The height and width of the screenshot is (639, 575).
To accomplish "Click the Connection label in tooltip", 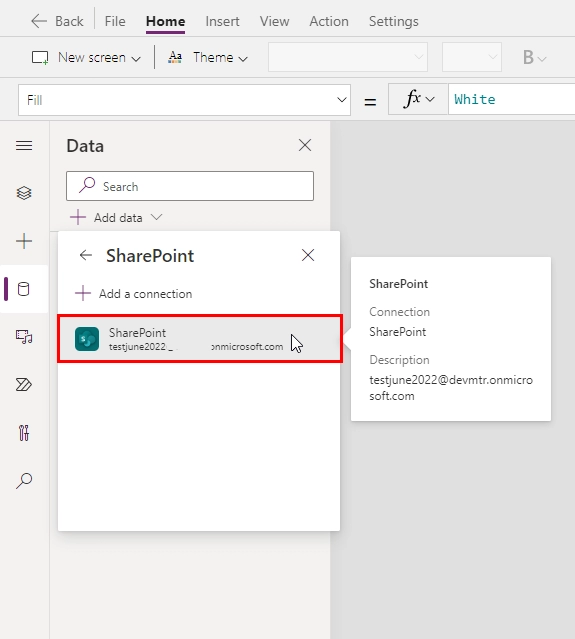I will pos(399,312).
